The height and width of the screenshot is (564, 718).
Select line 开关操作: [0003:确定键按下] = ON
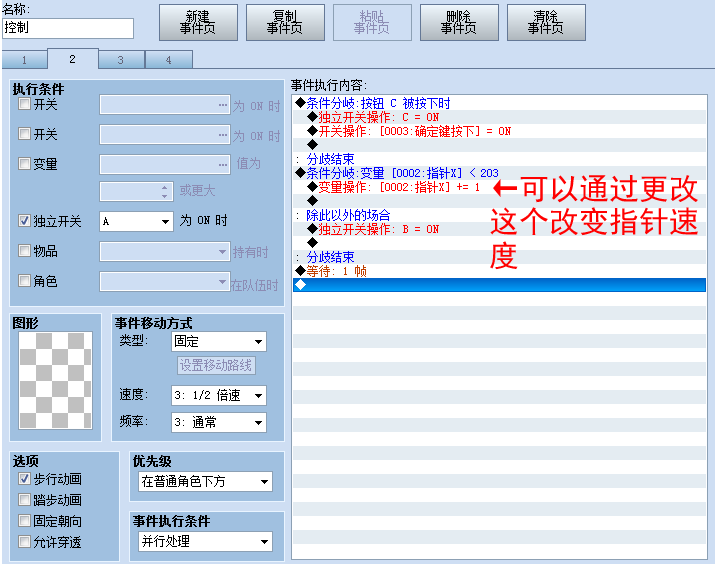pos(499,131)
